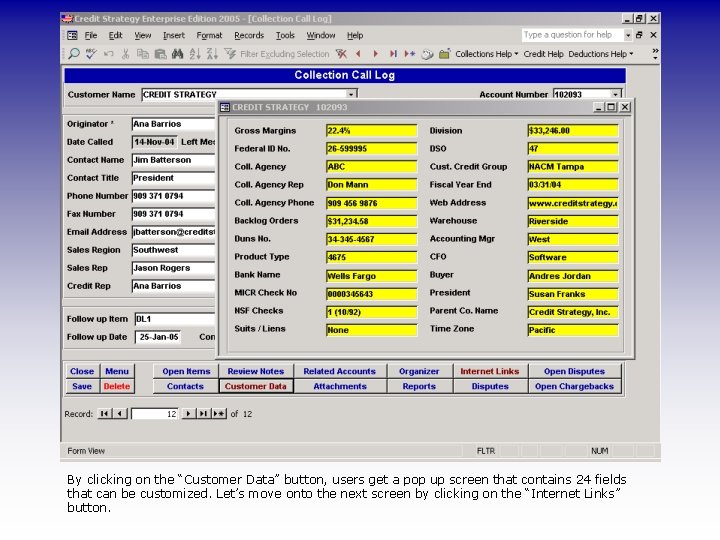
Task: Click the Review Notes button
Action: pyautogui.click(x=256, y=371)
